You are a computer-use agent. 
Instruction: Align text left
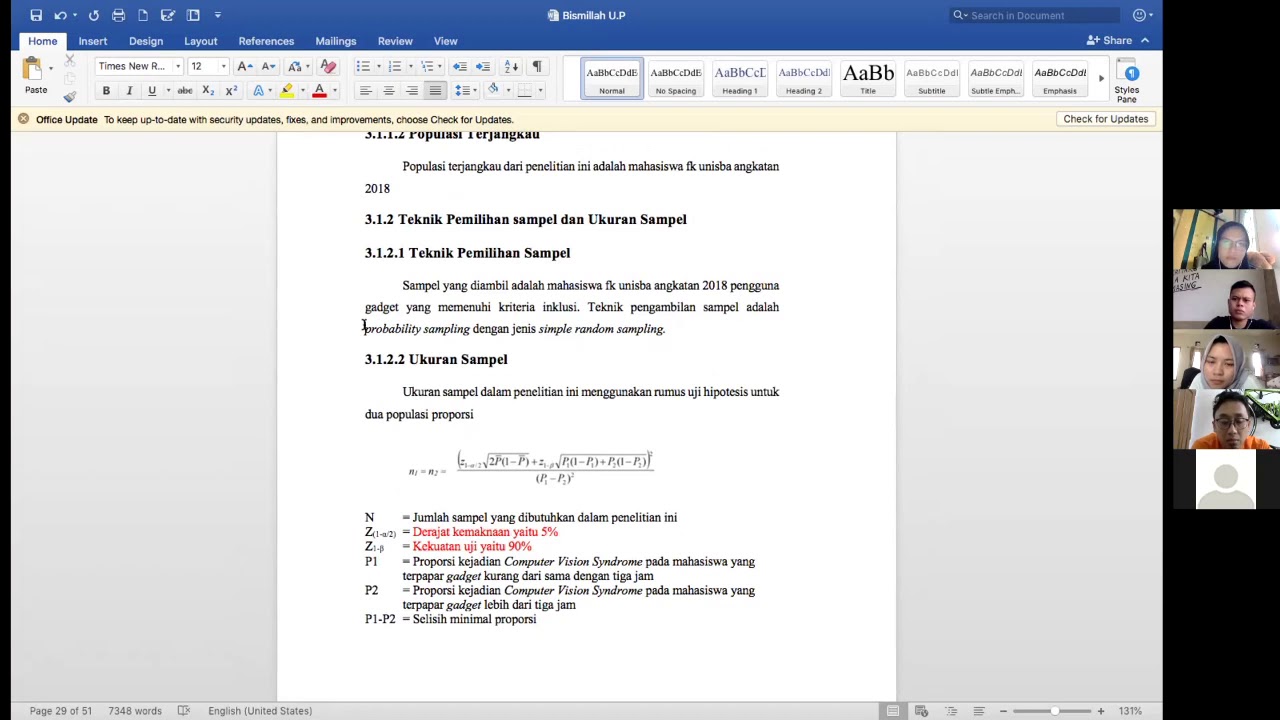(x=366, y=91)
